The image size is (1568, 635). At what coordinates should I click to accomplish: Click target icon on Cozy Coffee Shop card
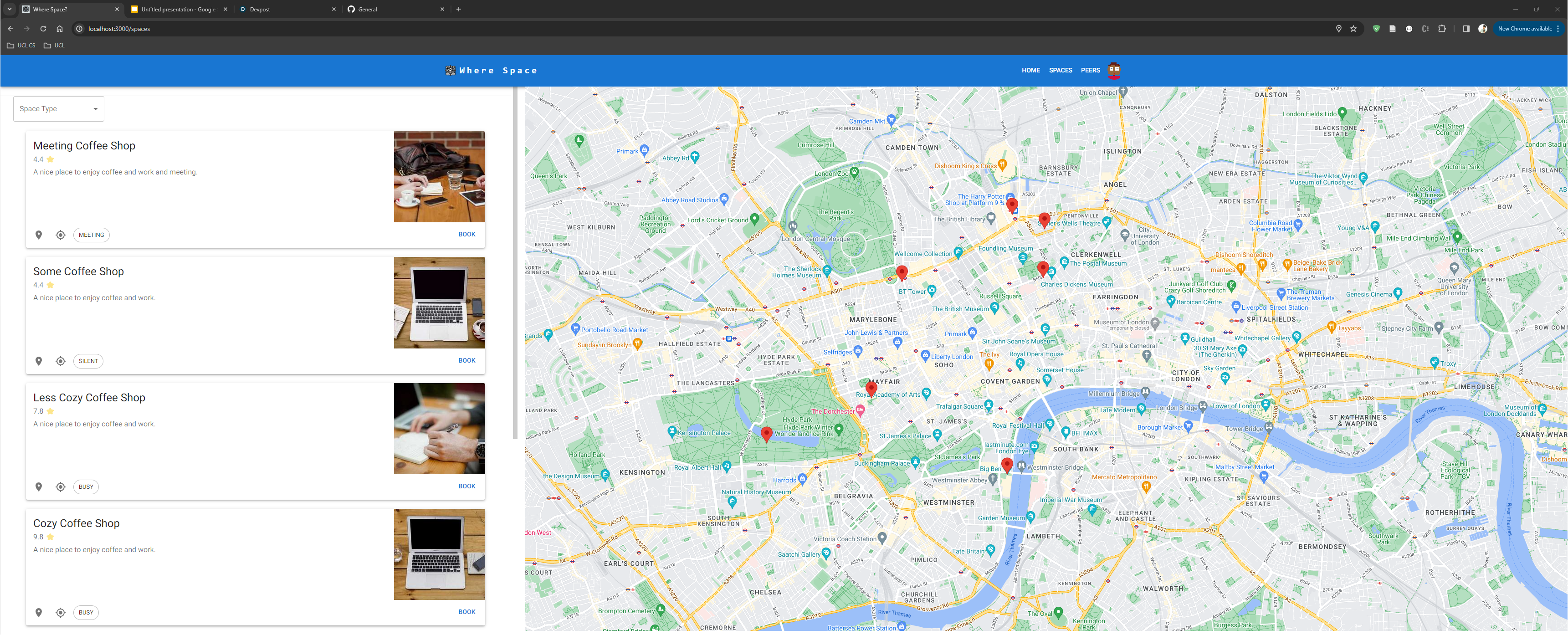60,613
